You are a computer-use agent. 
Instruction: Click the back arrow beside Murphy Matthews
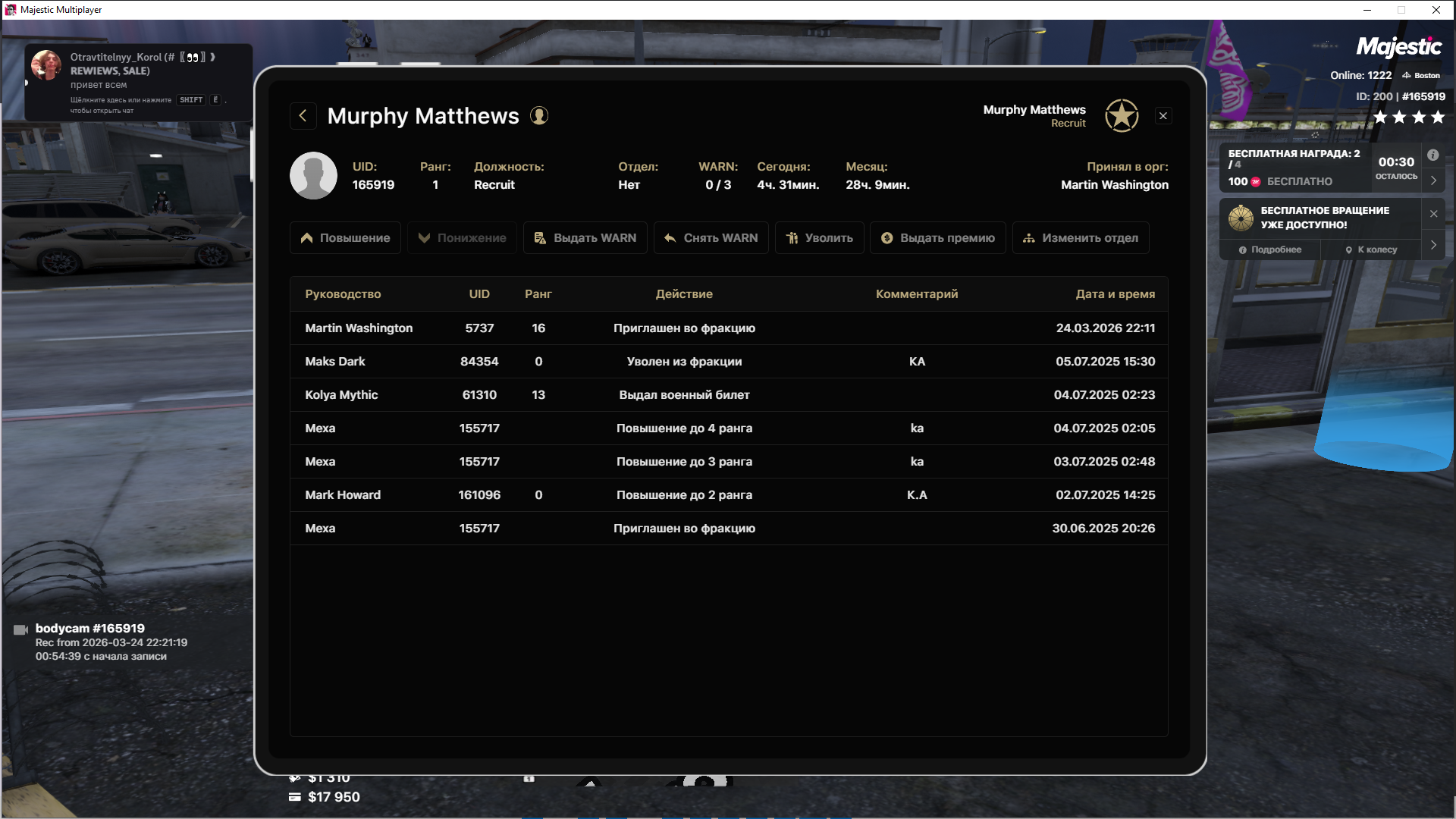pyautogui.click(x=303, y=116)
